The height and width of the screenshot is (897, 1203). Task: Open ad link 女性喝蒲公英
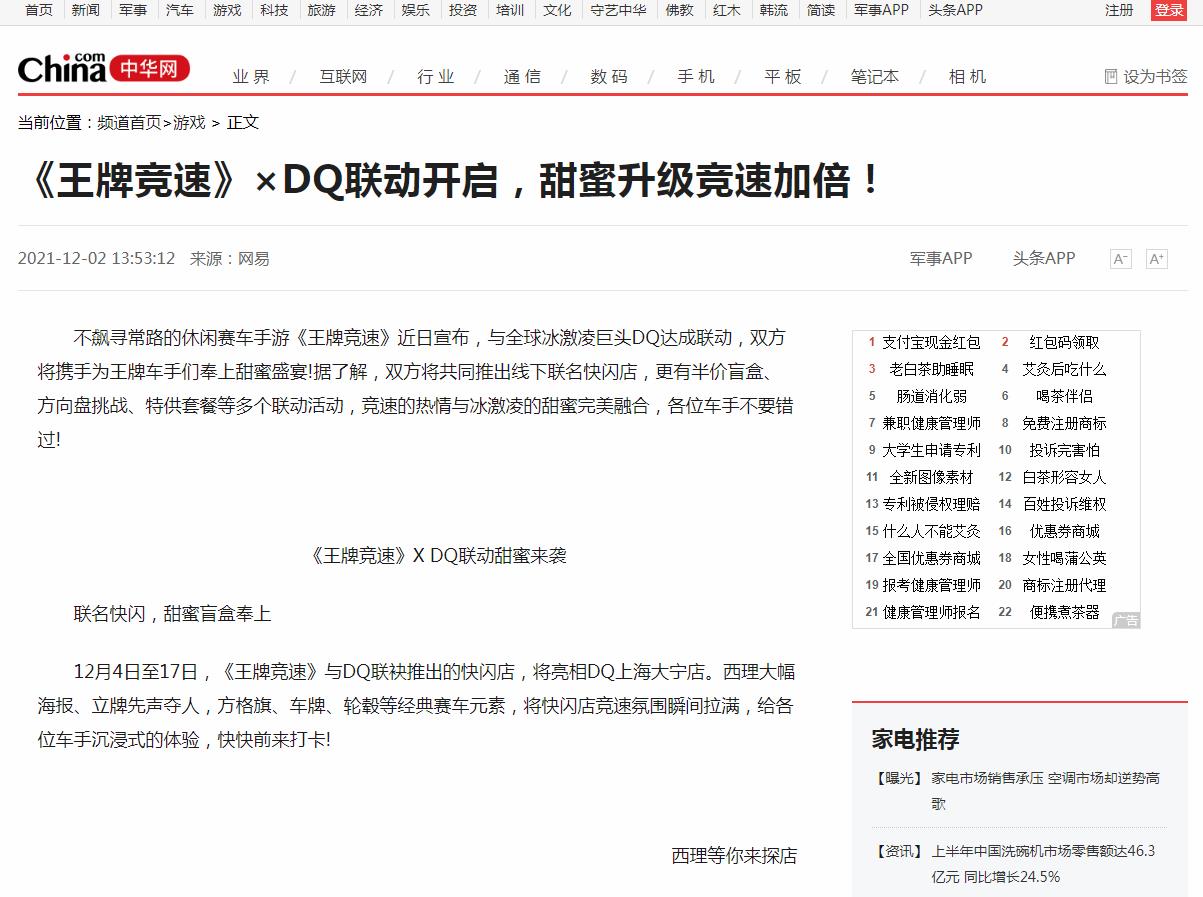coord(1064,558)
